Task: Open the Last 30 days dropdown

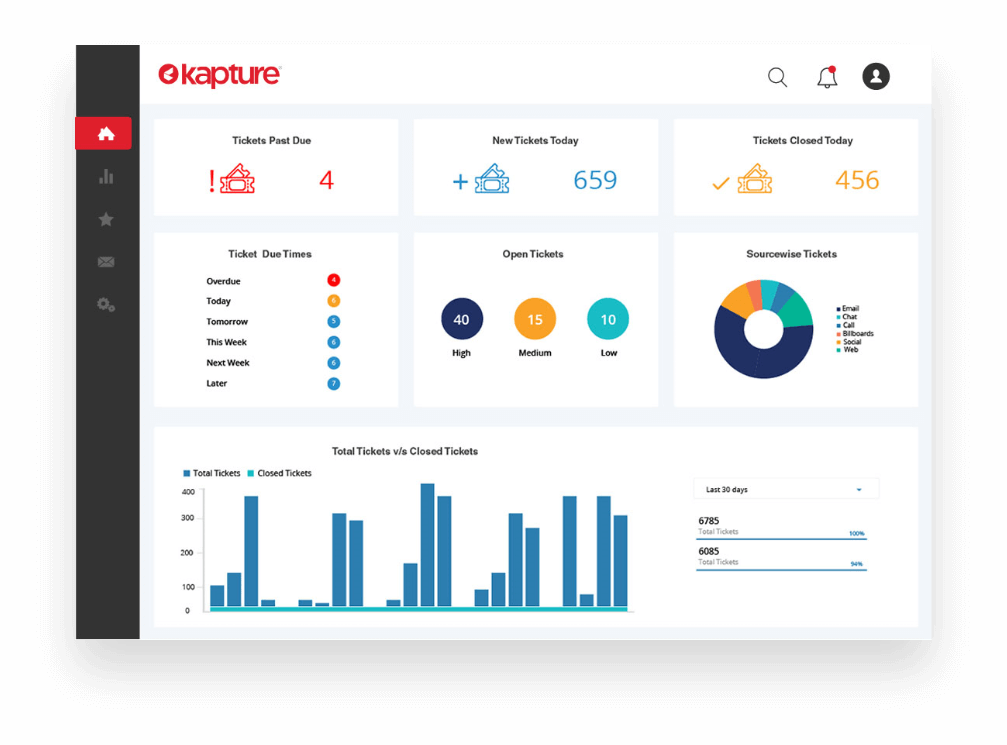Action: pyautogui.click(x=786, y=489)
